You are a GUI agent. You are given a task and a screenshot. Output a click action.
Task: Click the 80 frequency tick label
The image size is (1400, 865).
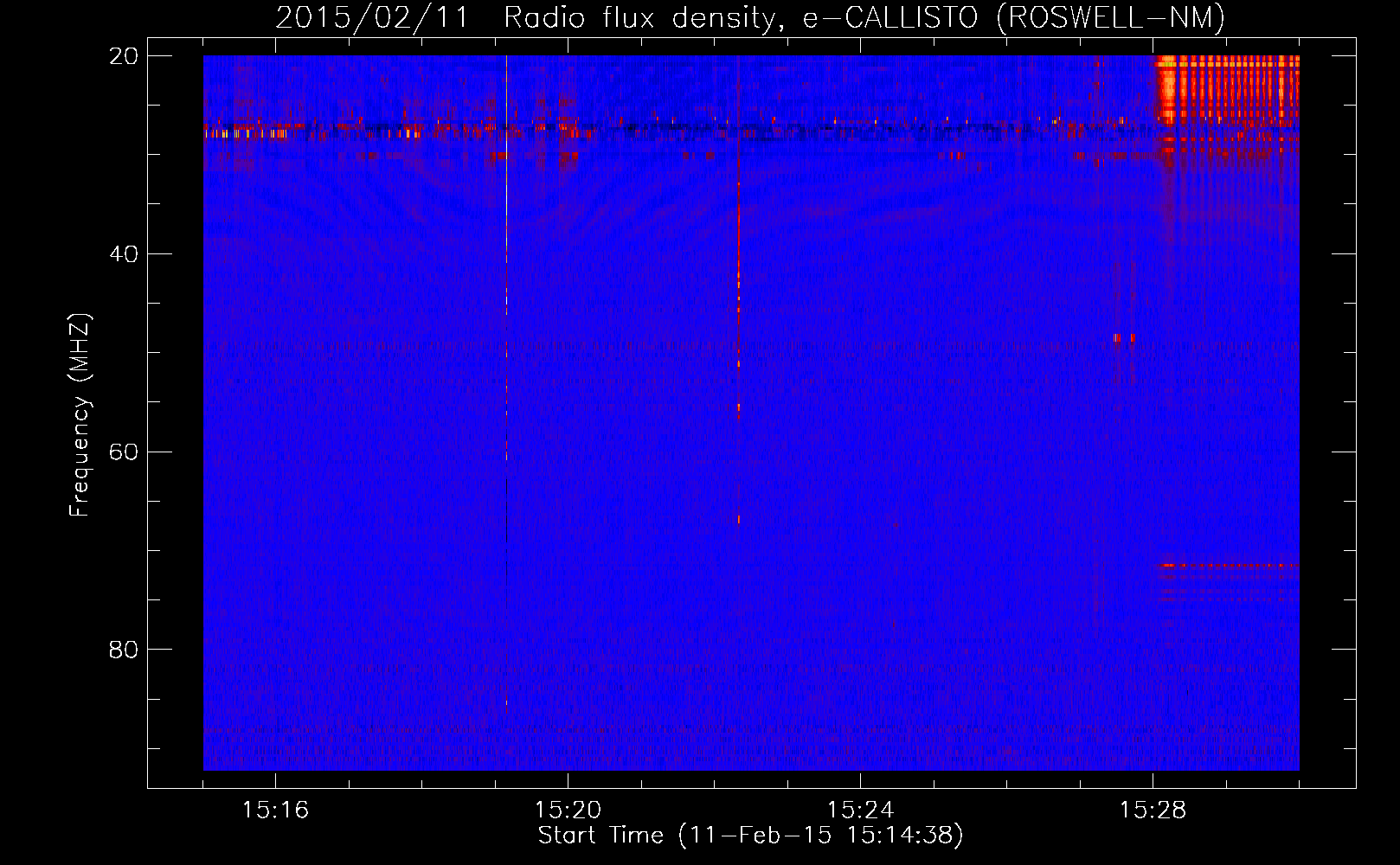(x=123, y=650)
